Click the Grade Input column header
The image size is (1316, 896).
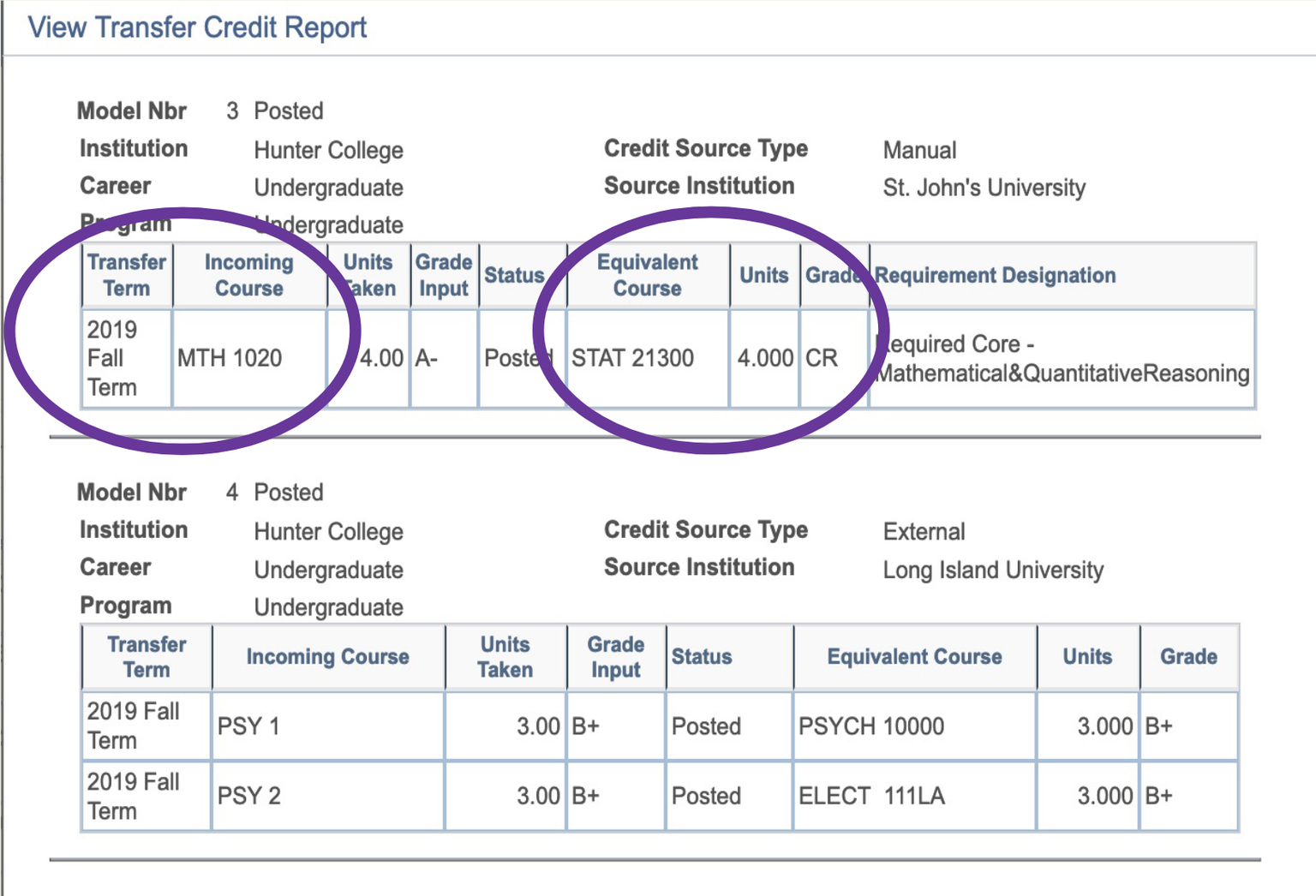444,274
